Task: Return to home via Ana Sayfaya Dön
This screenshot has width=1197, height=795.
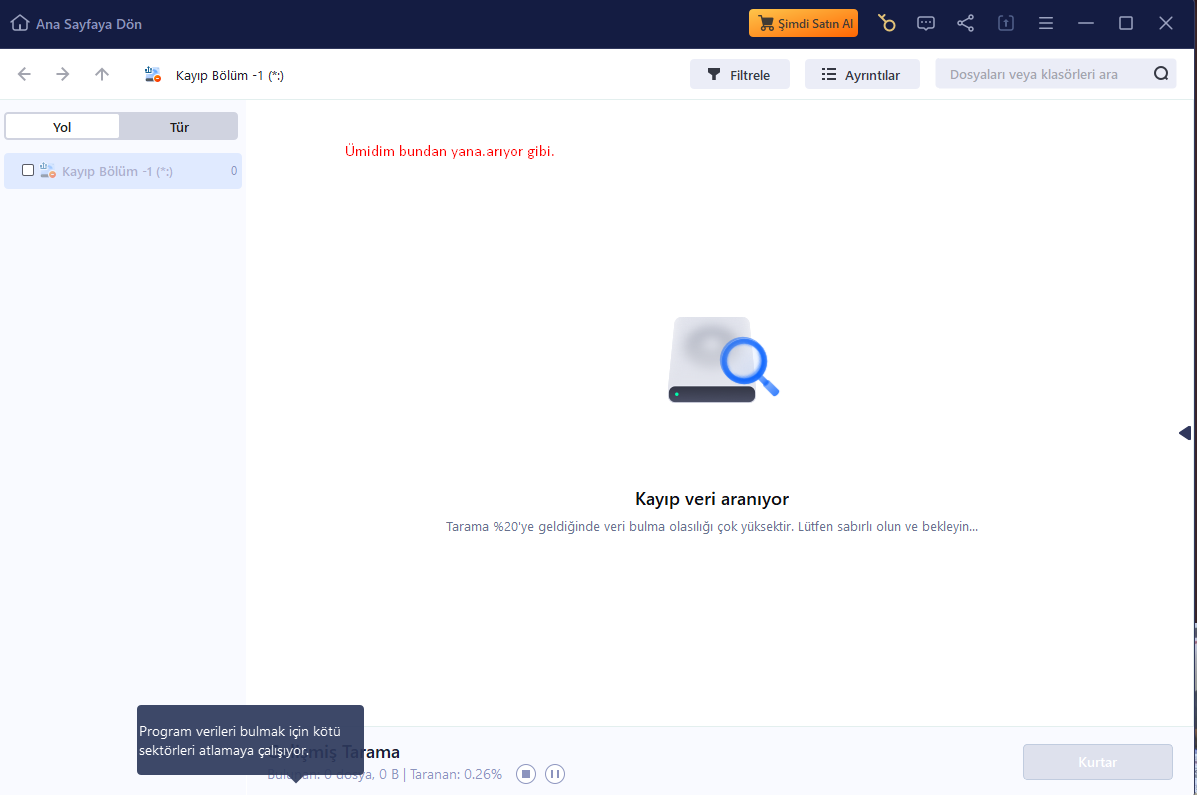Action: [x=76, y=24]
